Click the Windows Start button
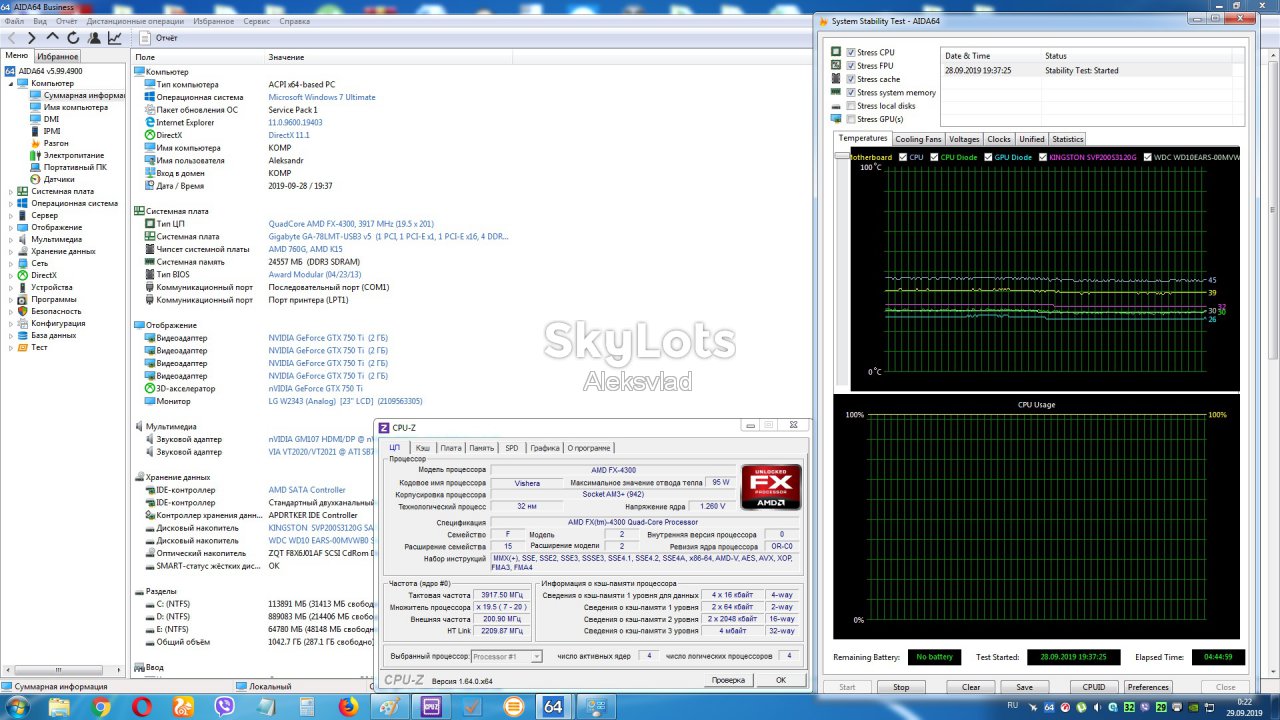The image size is (1280, 720). click(19, 706)
